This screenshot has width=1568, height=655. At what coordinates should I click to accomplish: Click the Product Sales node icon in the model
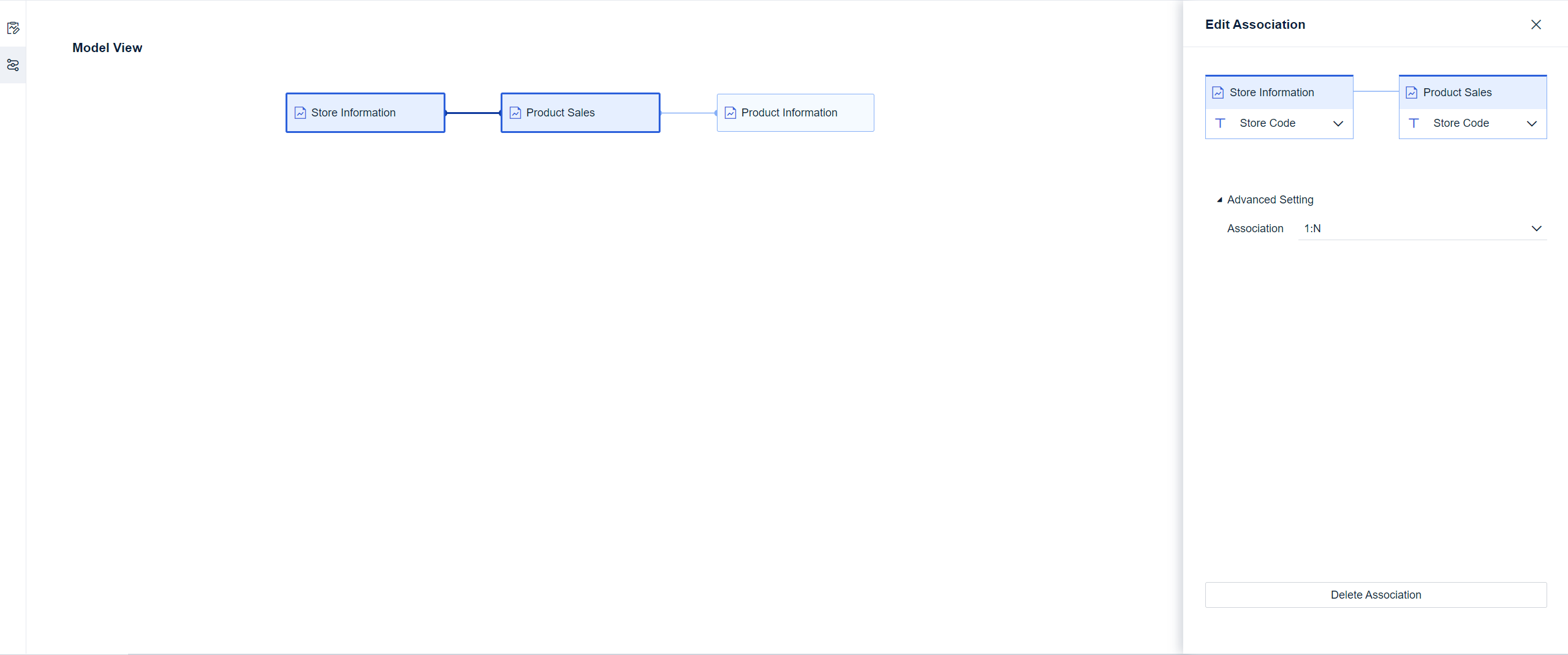(515, 113)
